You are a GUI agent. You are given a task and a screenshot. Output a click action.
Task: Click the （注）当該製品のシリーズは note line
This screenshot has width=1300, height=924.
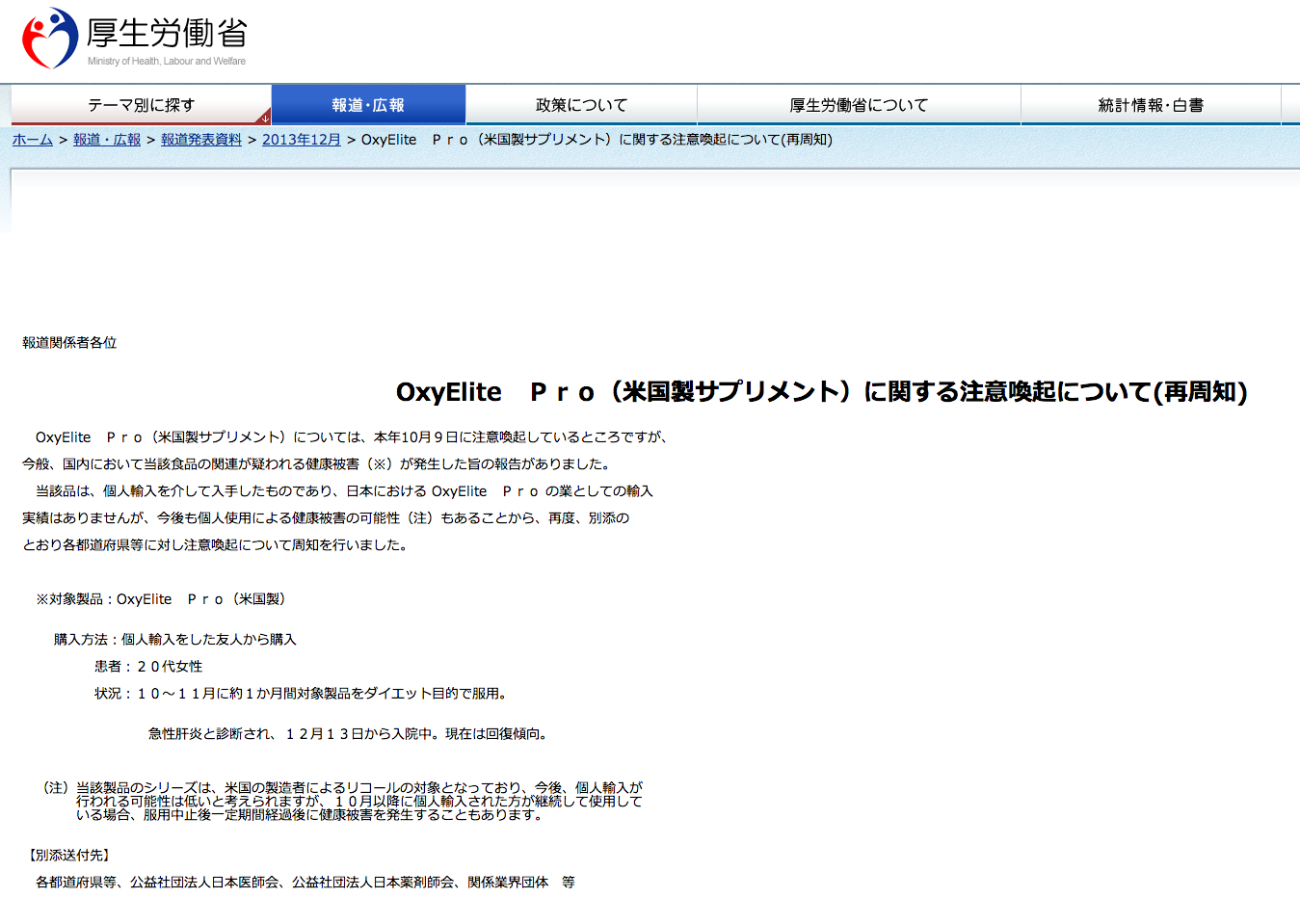pos(342,788)
